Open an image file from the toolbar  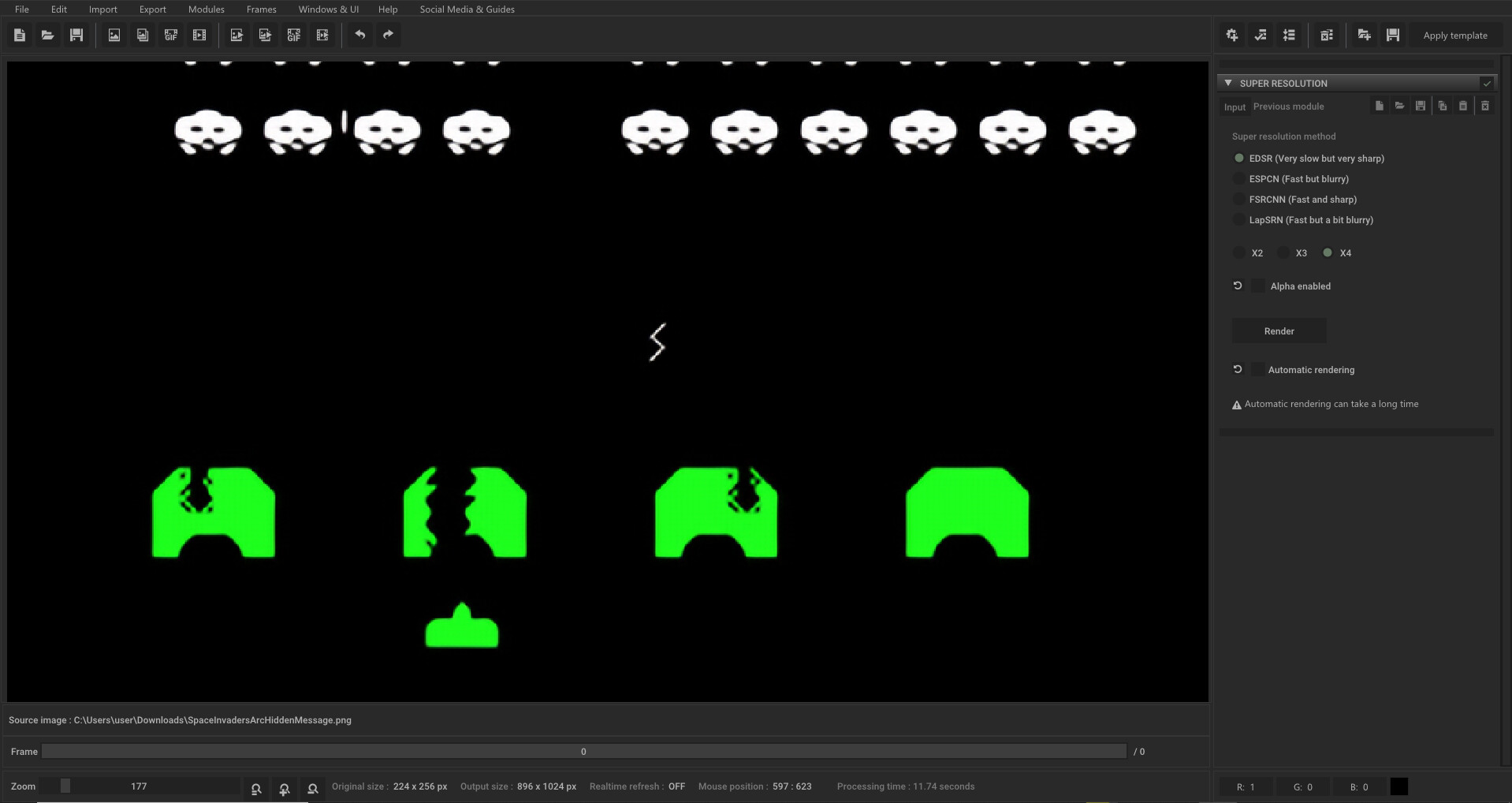pyautogui.click(x=47, y=35)
